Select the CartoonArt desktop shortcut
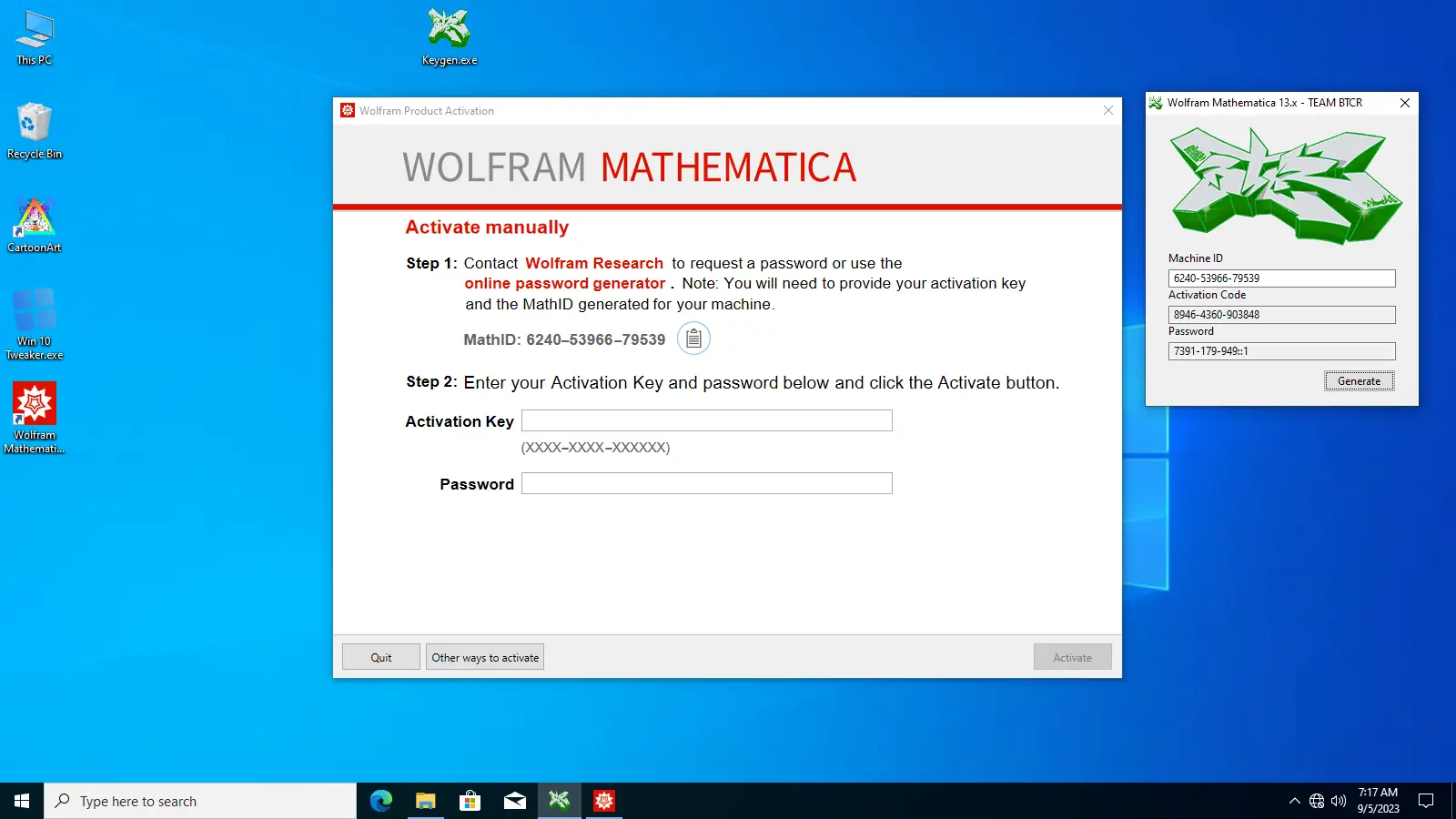 [35, 225]
